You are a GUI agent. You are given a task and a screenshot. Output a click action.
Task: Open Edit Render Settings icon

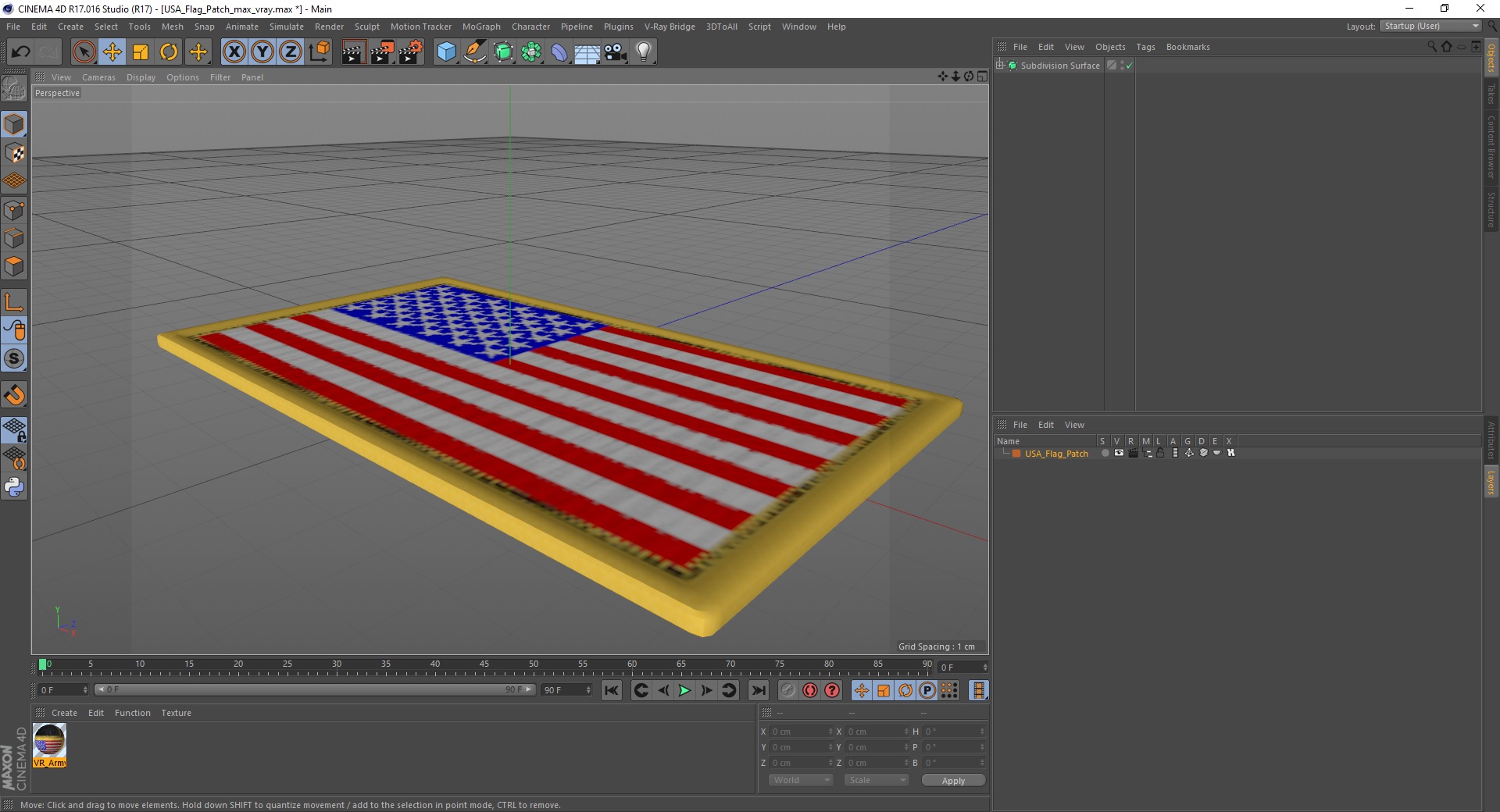click(411, 52)
